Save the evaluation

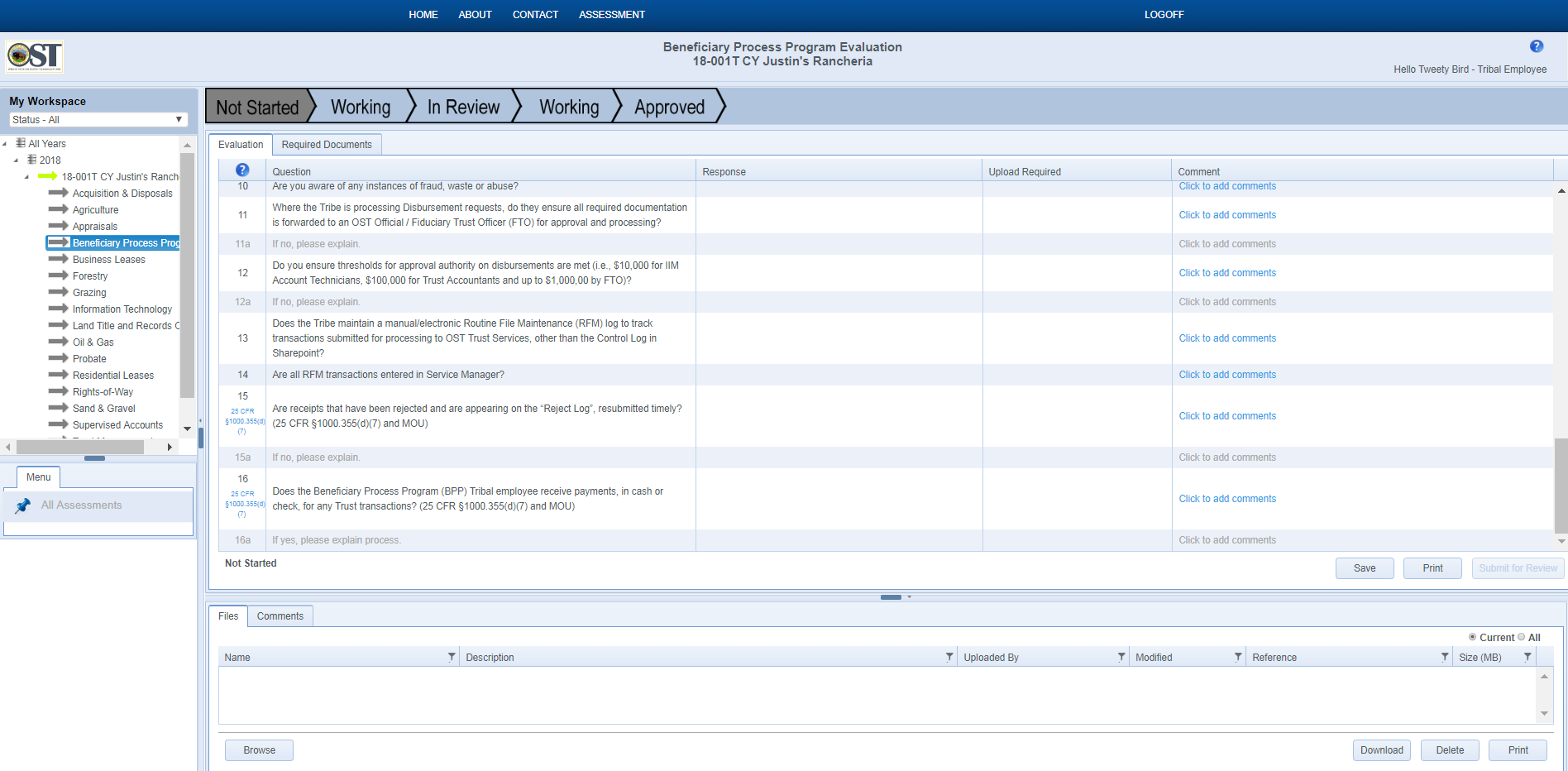[x=1365, y=568]
